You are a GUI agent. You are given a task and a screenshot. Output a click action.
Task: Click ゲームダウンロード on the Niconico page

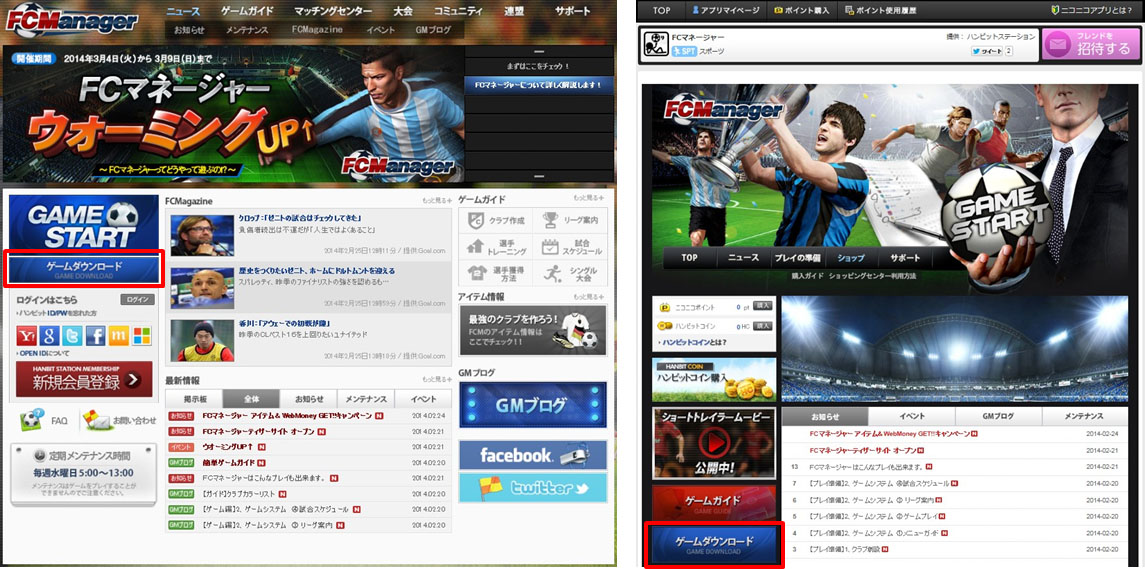pyautogui.click(x=713, y=543)
